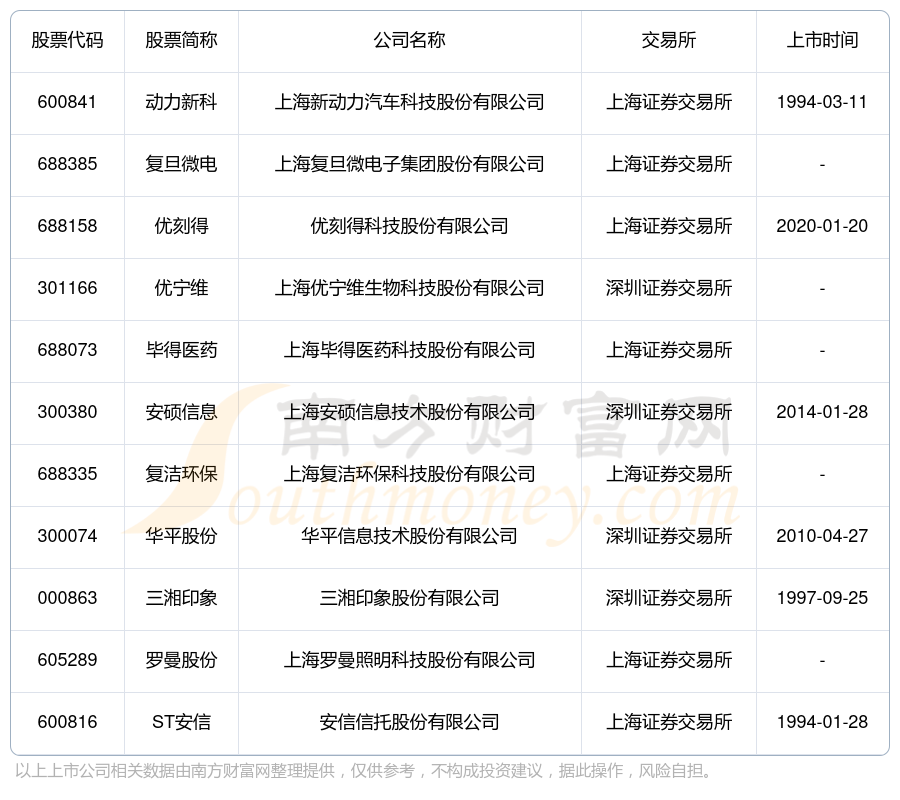Click the 上市时间 column header
This screenshot has height=800, width=900.
pyautogui.click(x=823, y=40)
